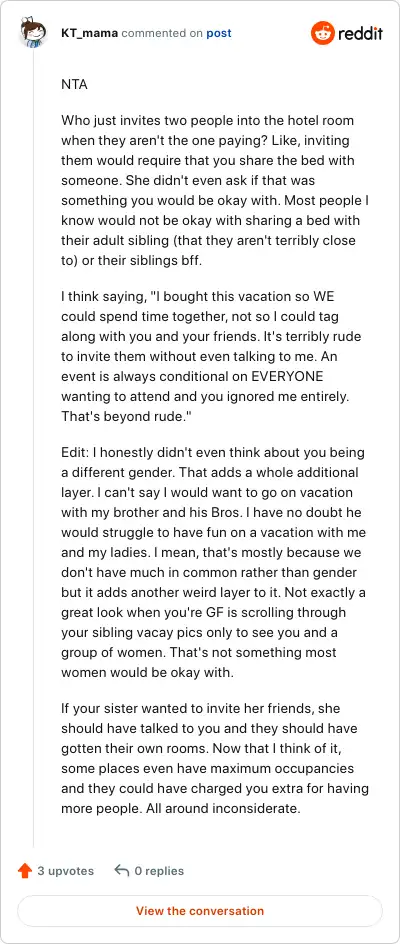View the conversation button
This screenshot has width=400, height=944.
click(x=200, y=911)
